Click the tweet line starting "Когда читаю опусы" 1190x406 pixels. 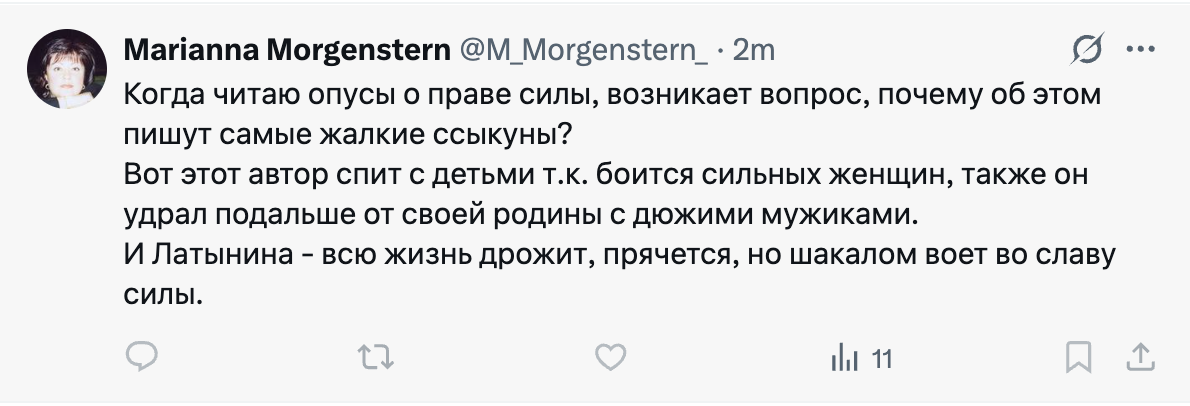612,96
